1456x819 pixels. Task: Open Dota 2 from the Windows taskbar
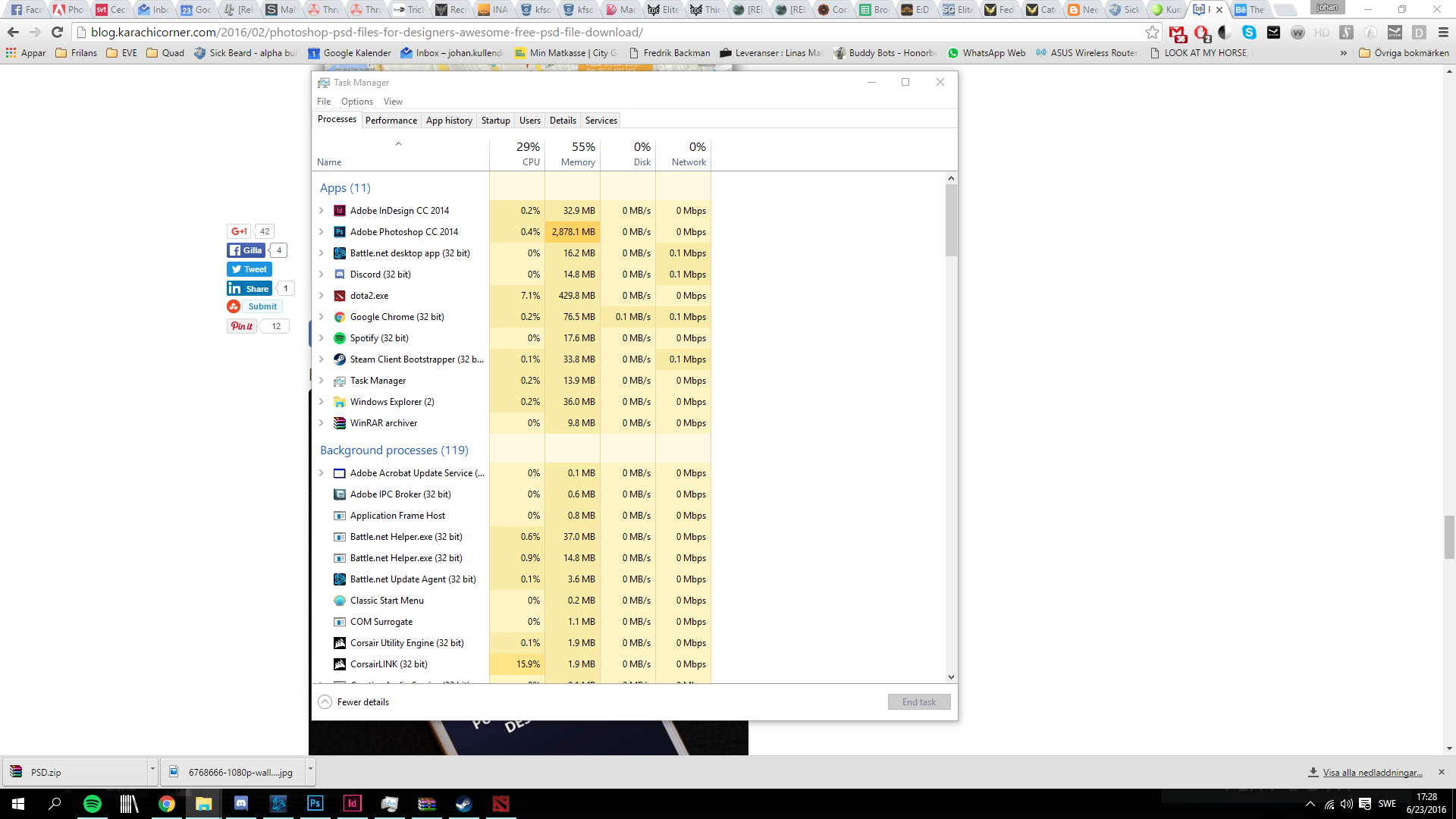coord(500,804)
